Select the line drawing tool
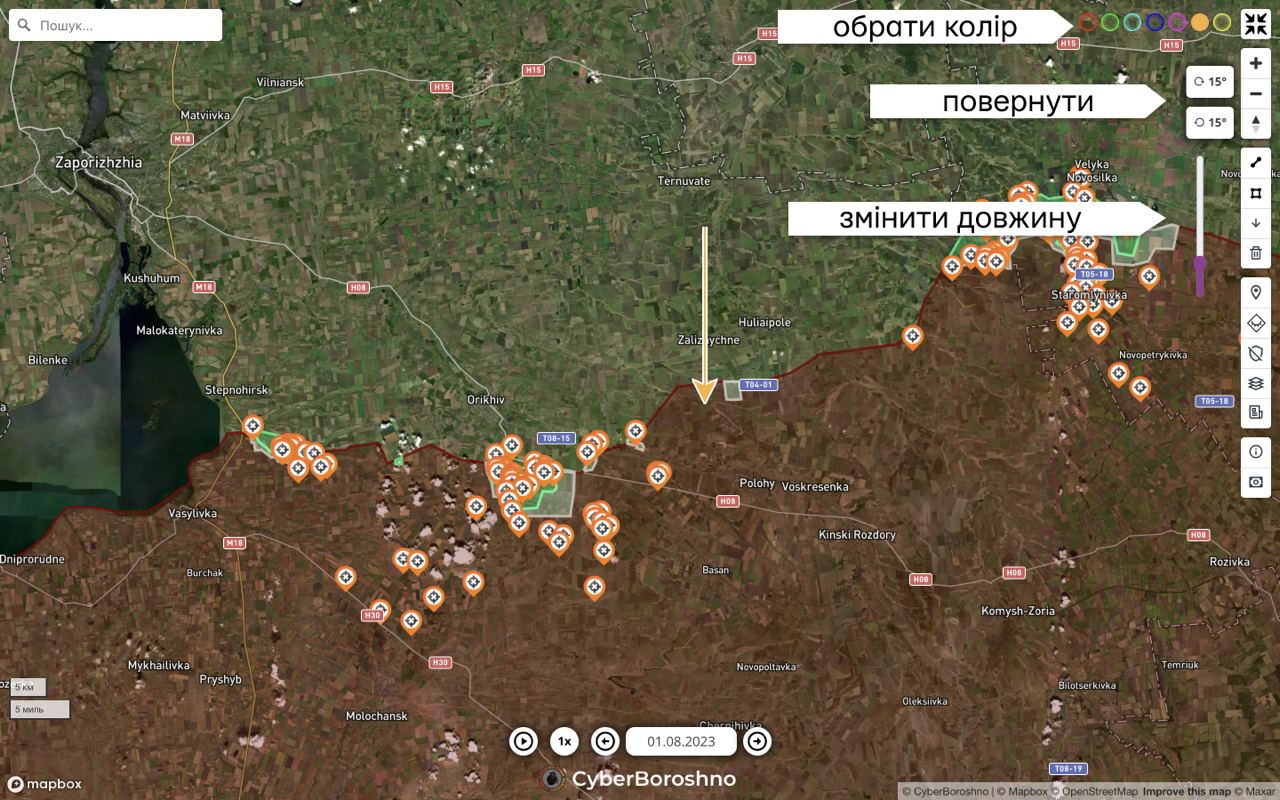 click(x=1256, y=163)
